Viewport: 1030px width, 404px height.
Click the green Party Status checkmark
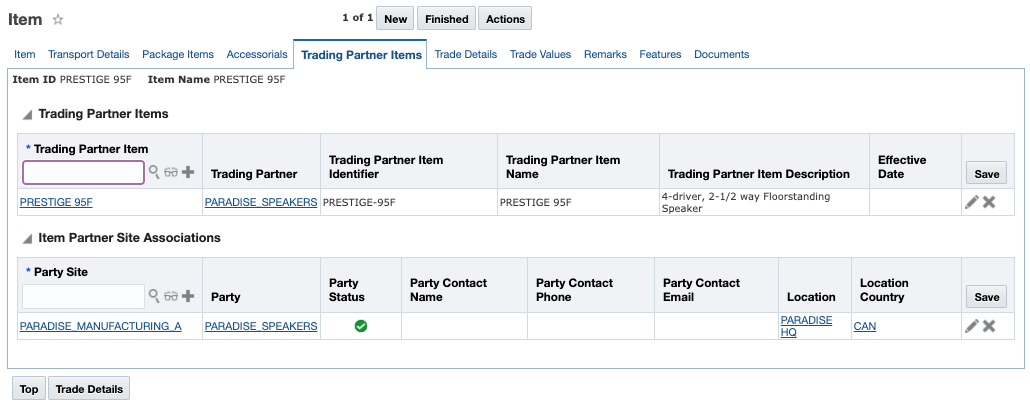(361, 326)
